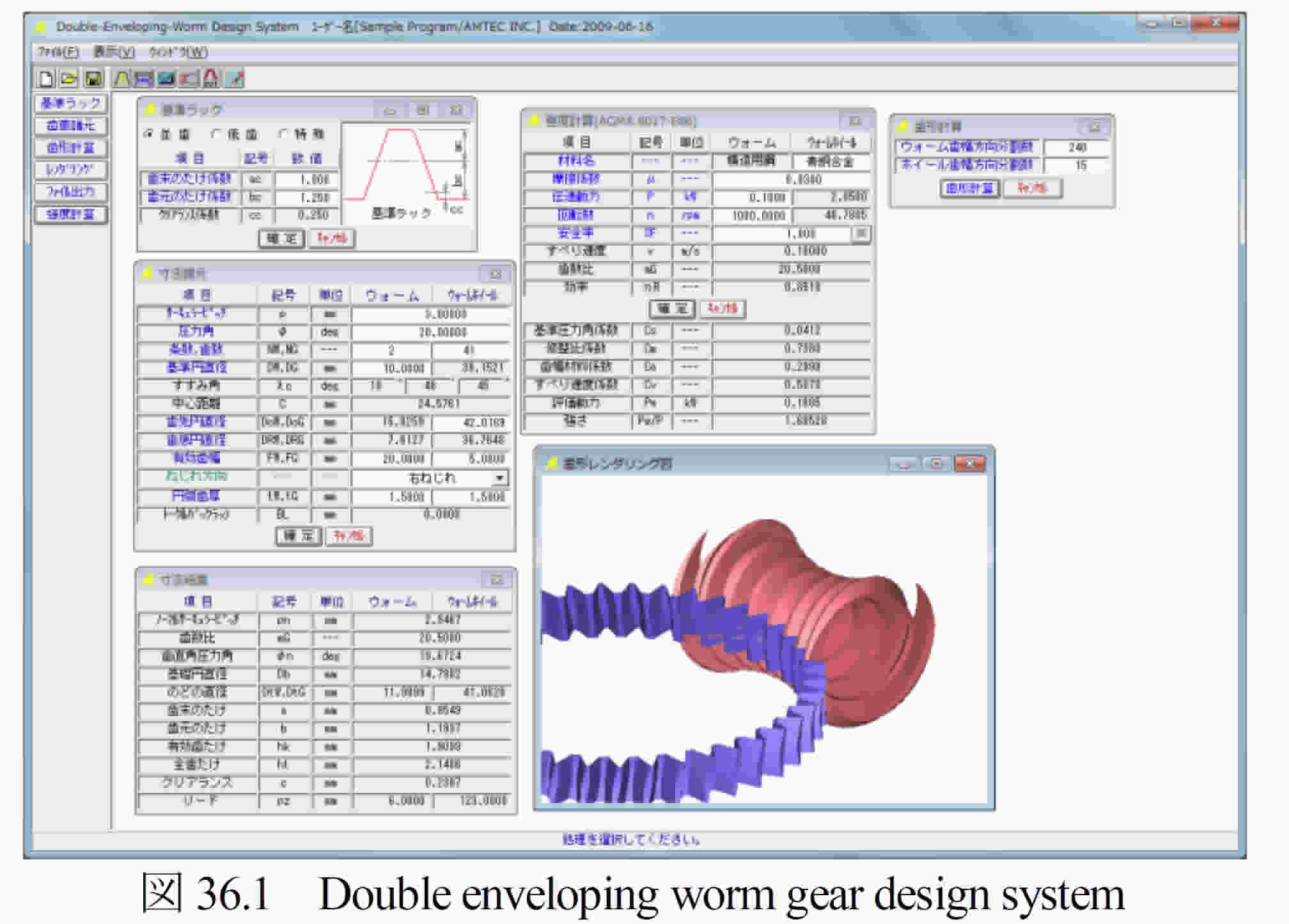Viewport: 1289px width, 924px height.
Task: Click the Save toolbar icon
Action: (x=93, y=79)
